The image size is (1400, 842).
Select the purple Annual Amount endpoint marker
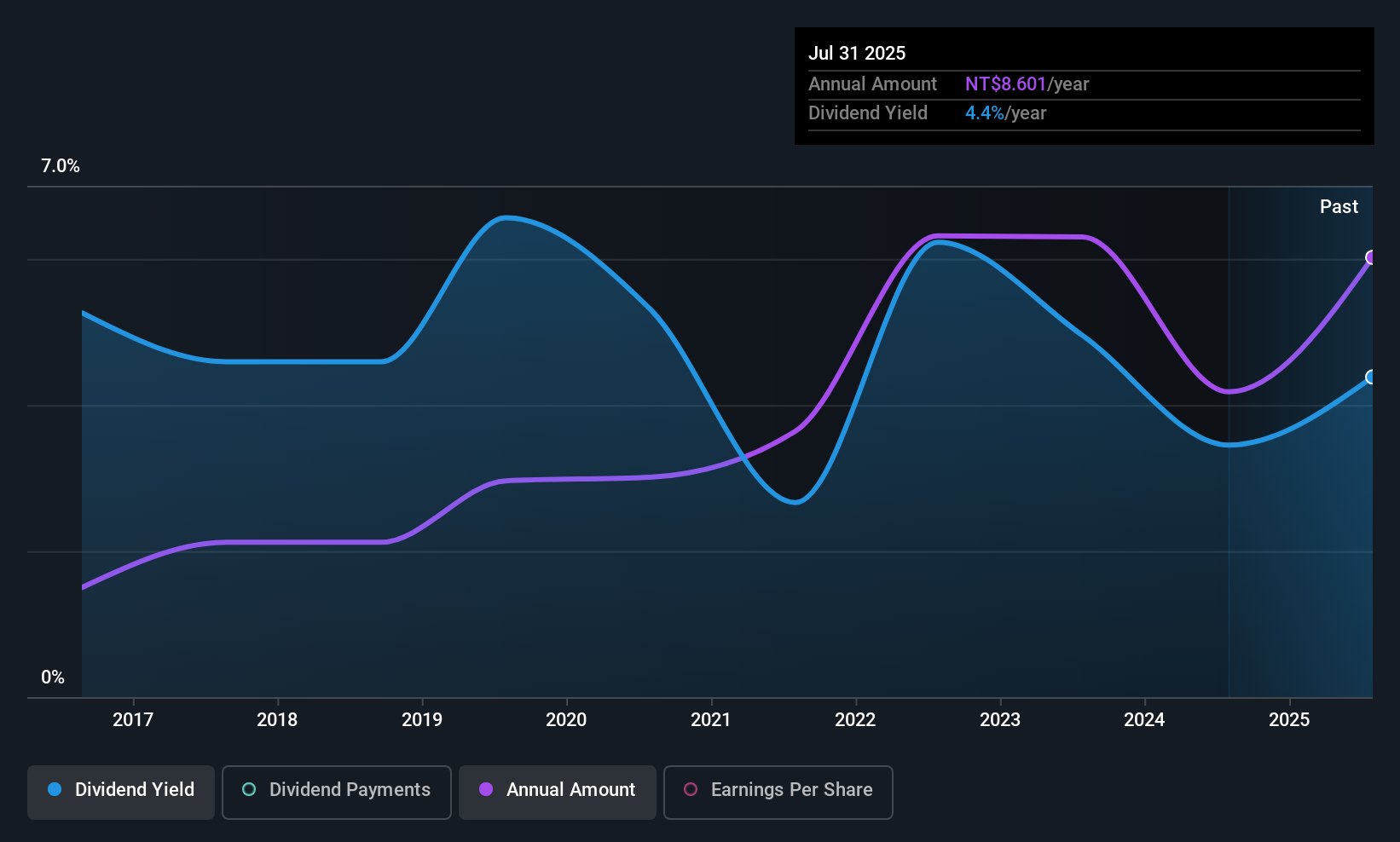click(x=1371, y=257)
